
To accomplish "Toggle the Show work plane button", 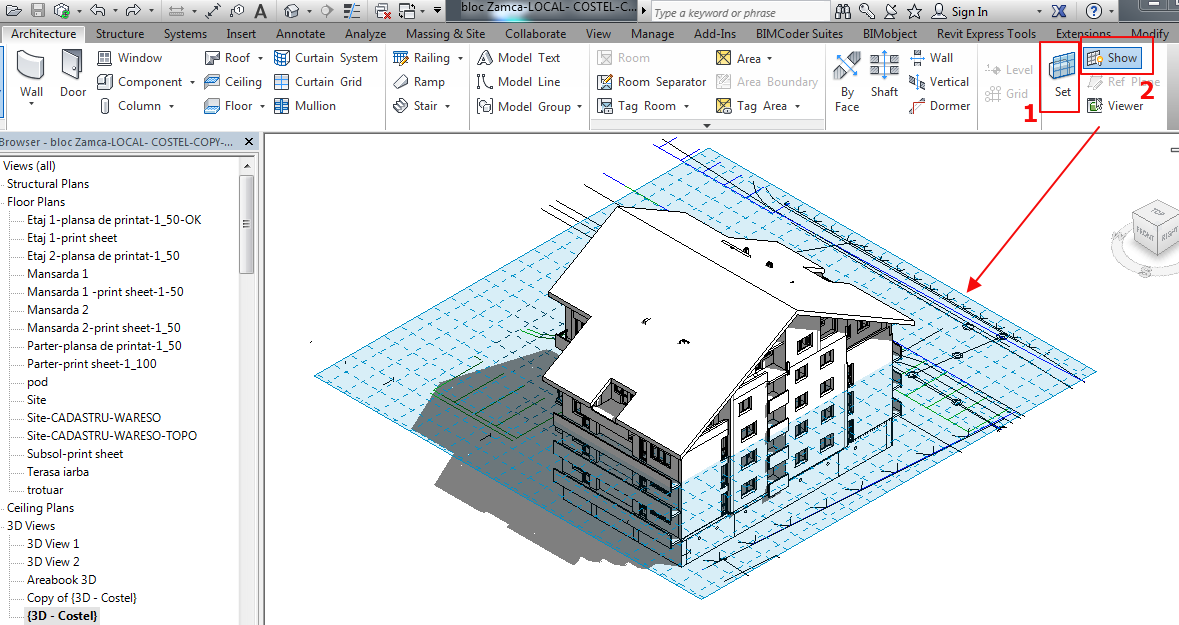I will [1113, 57].
